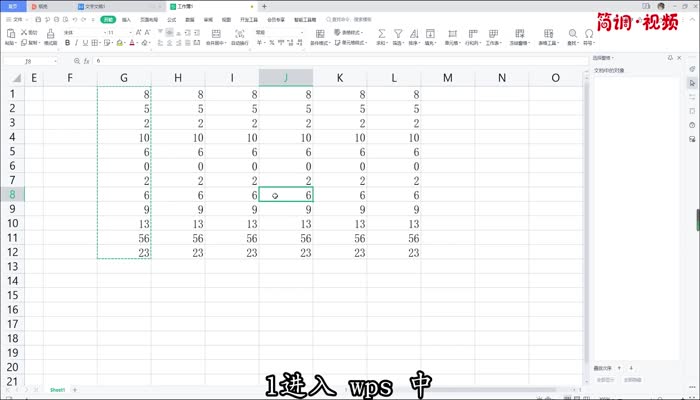Click the Bold formatting icon

(x=66, y=43)
